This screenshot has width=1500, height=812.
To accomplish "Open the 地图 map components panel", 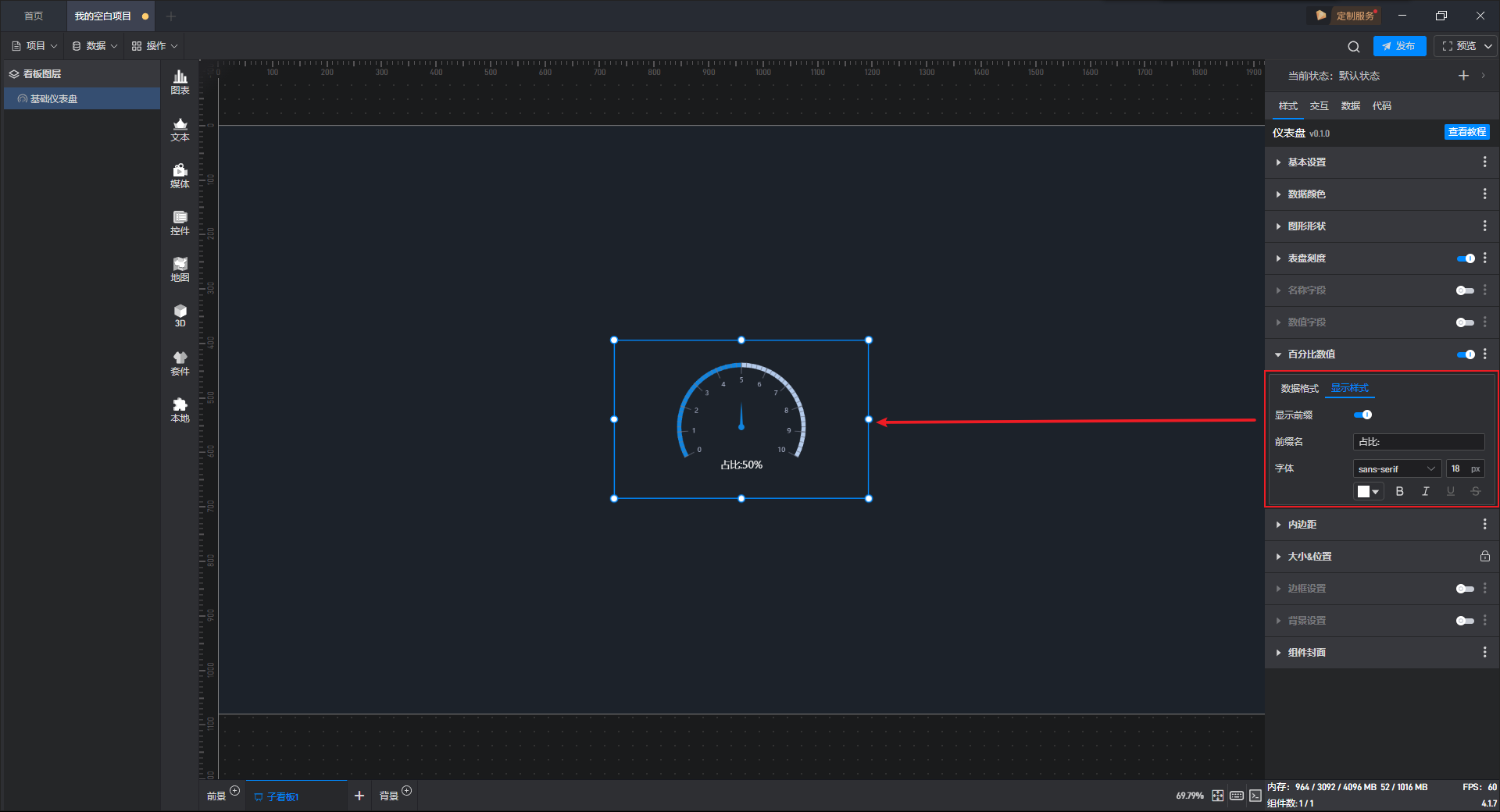I will tap(180, 269).
